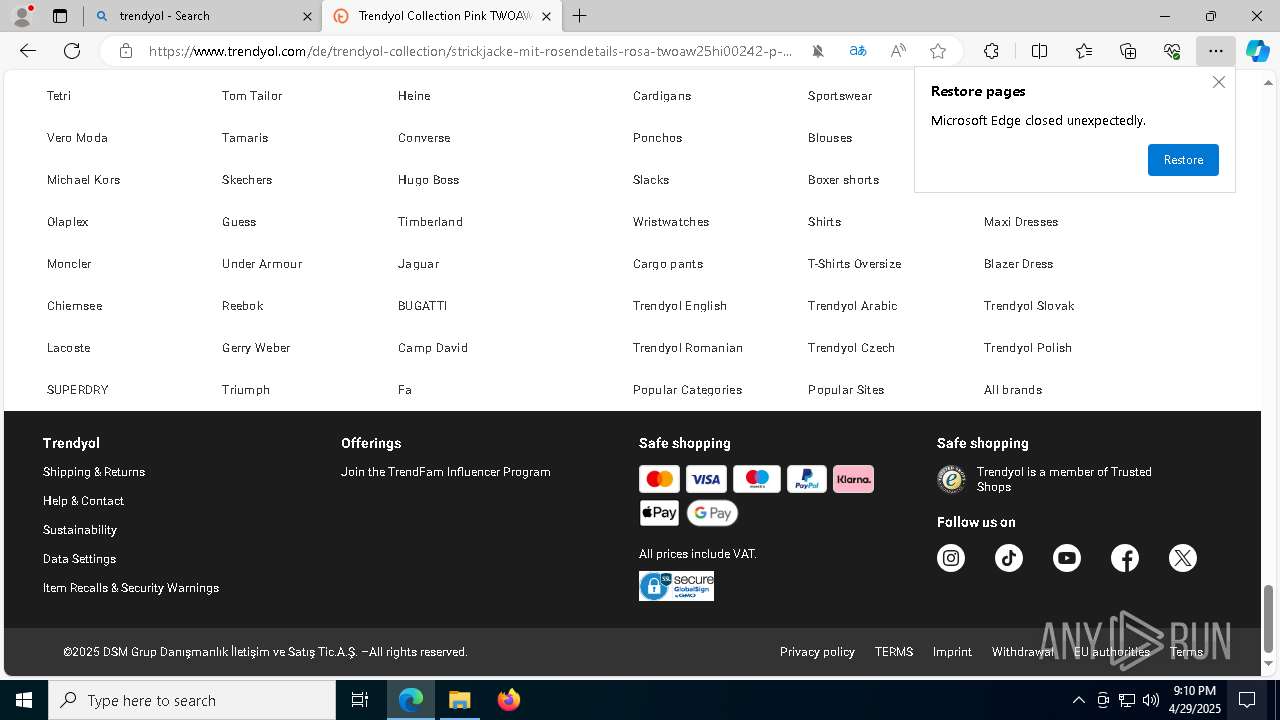Click the PayPal payment icon

point(806,479)
